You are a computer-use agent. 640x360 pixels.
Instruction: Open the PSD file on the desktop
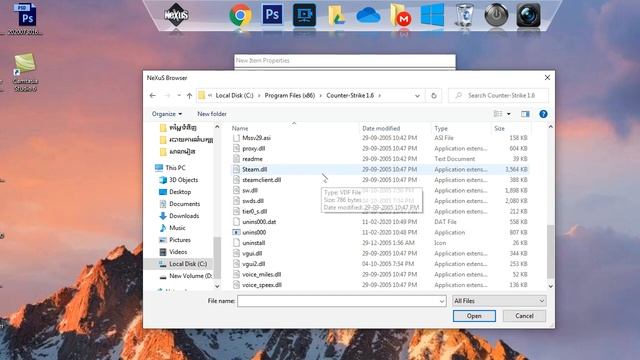click(x=25, y=19)
